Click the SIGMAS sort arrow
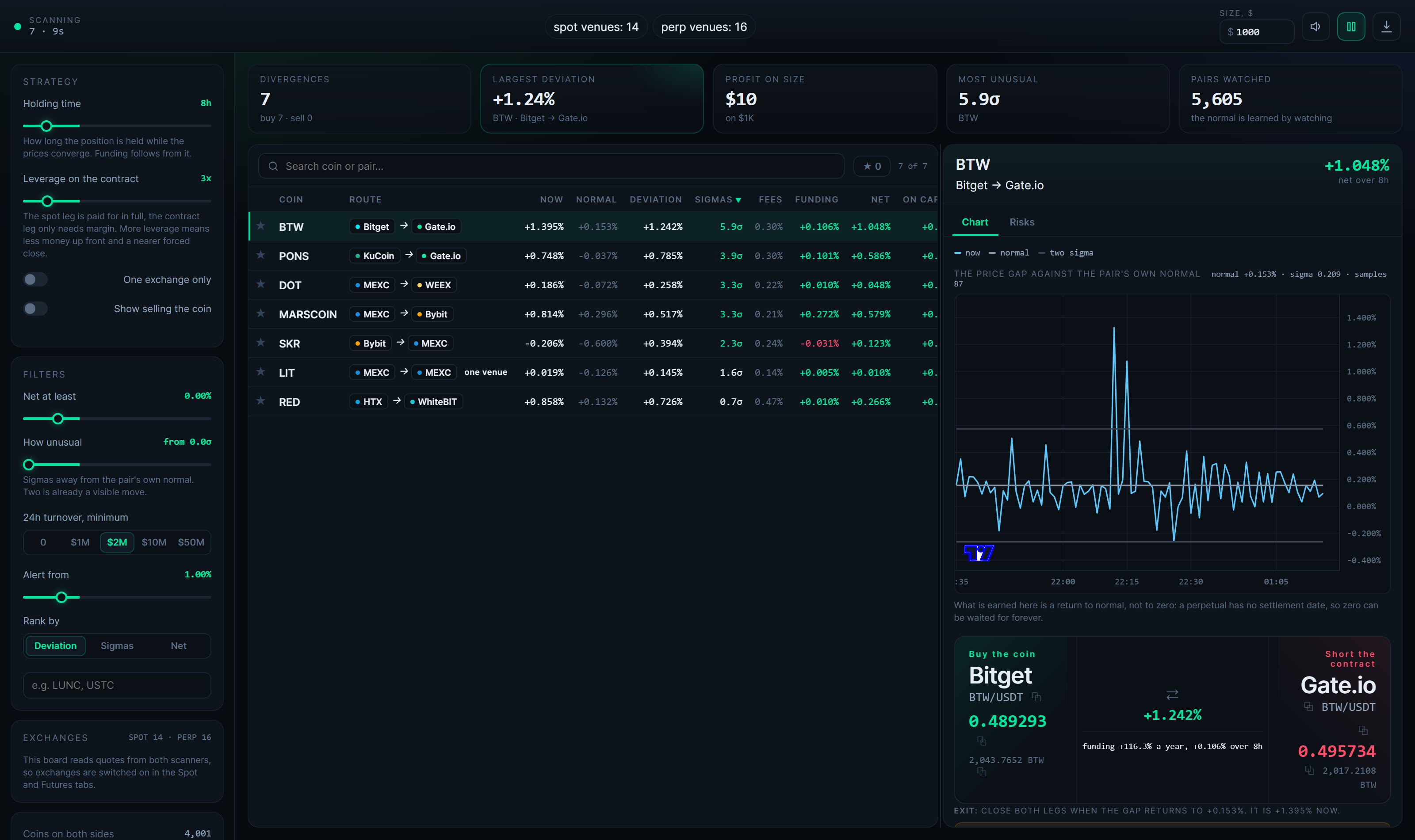 [x=738, y=200]
